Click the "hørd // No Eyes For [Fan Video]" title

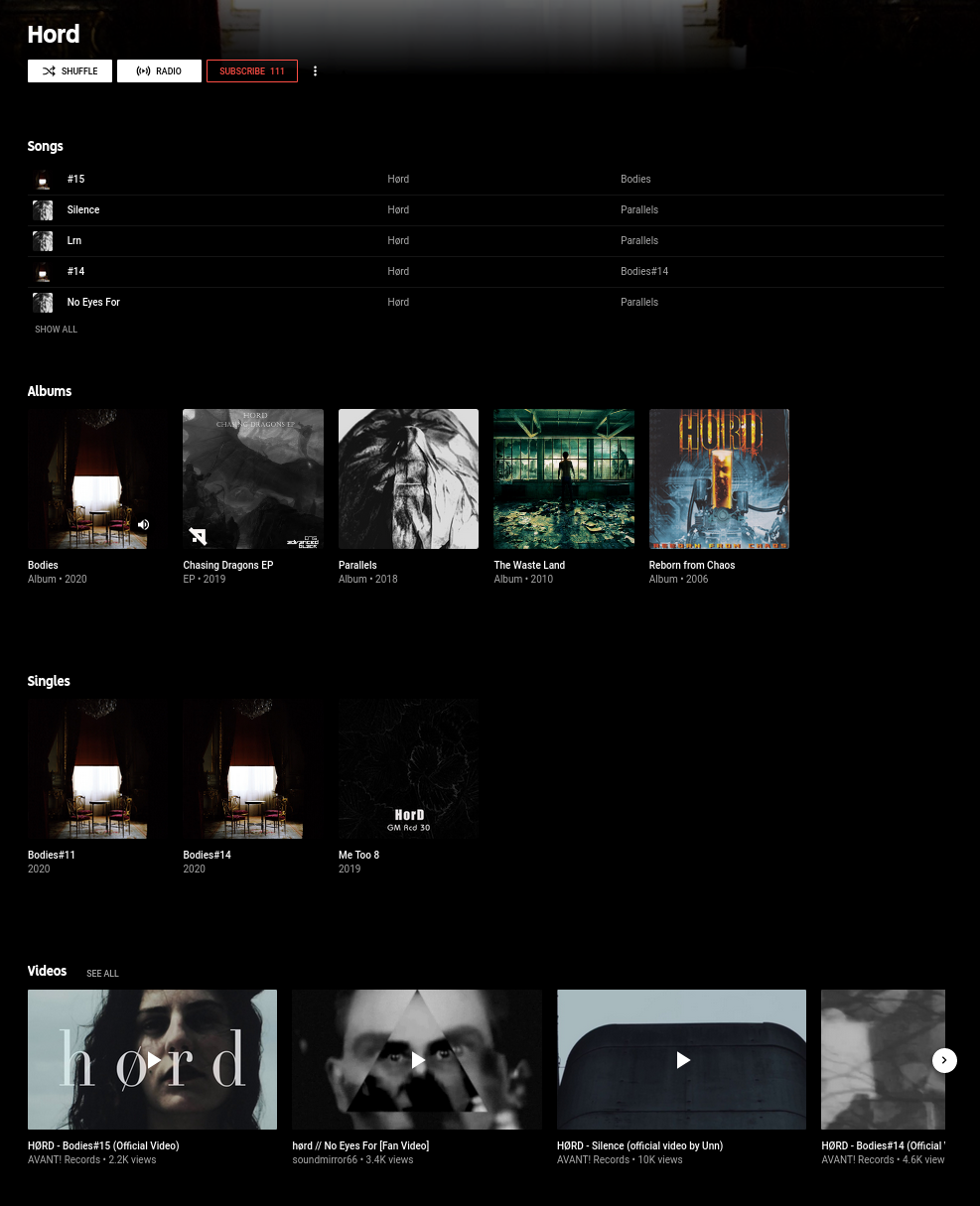coord(360,1146)
